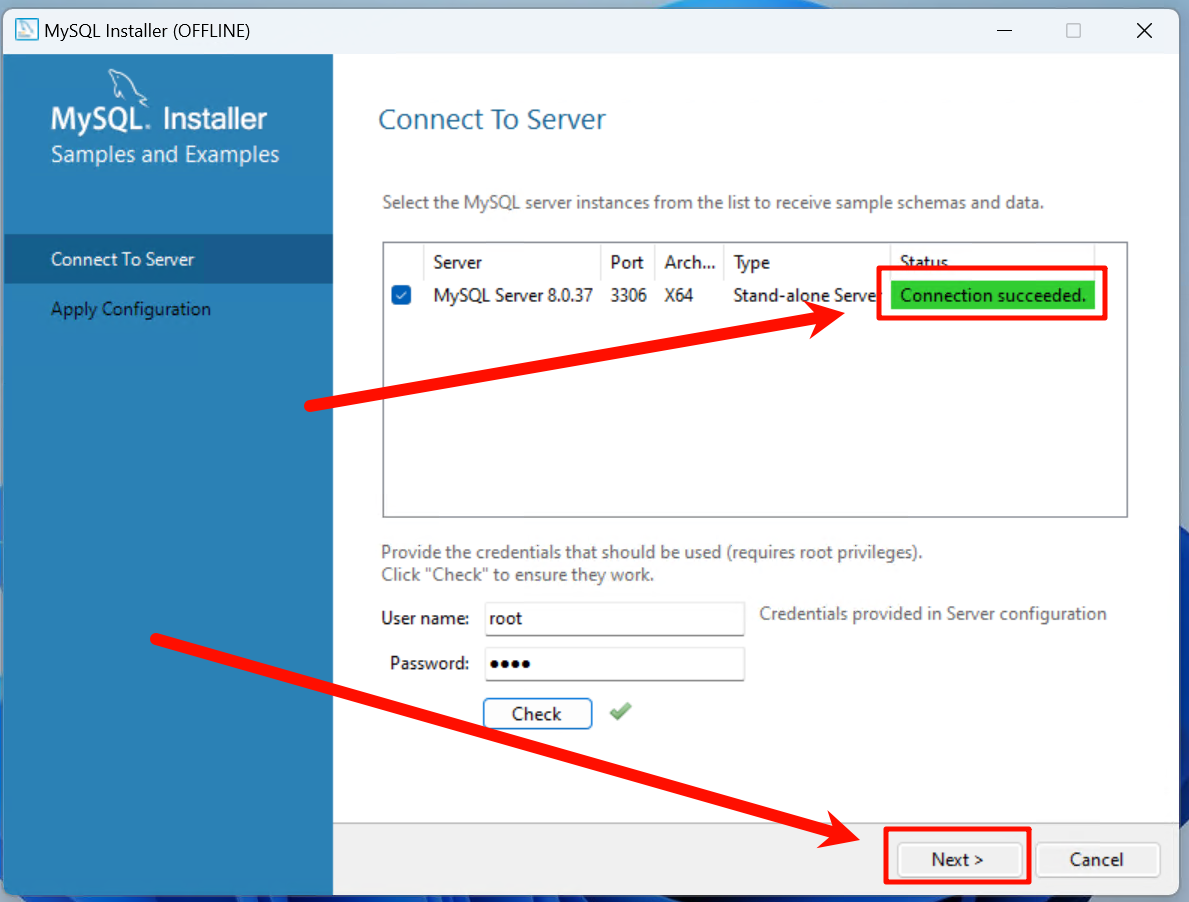The height and width of the screenshot is (902, 1189).
Task: Uncheck the MySQL Server 8.0.37 checkbox
Action: pyautogui.click(x=401, y=295)
